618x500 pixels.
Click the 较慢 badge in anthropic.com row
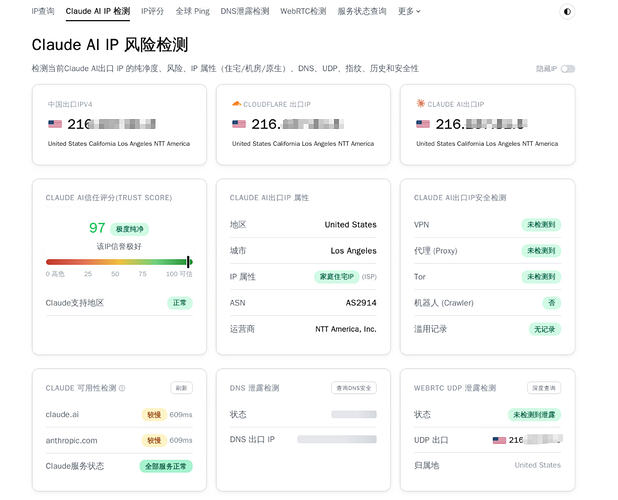point(154,440)
